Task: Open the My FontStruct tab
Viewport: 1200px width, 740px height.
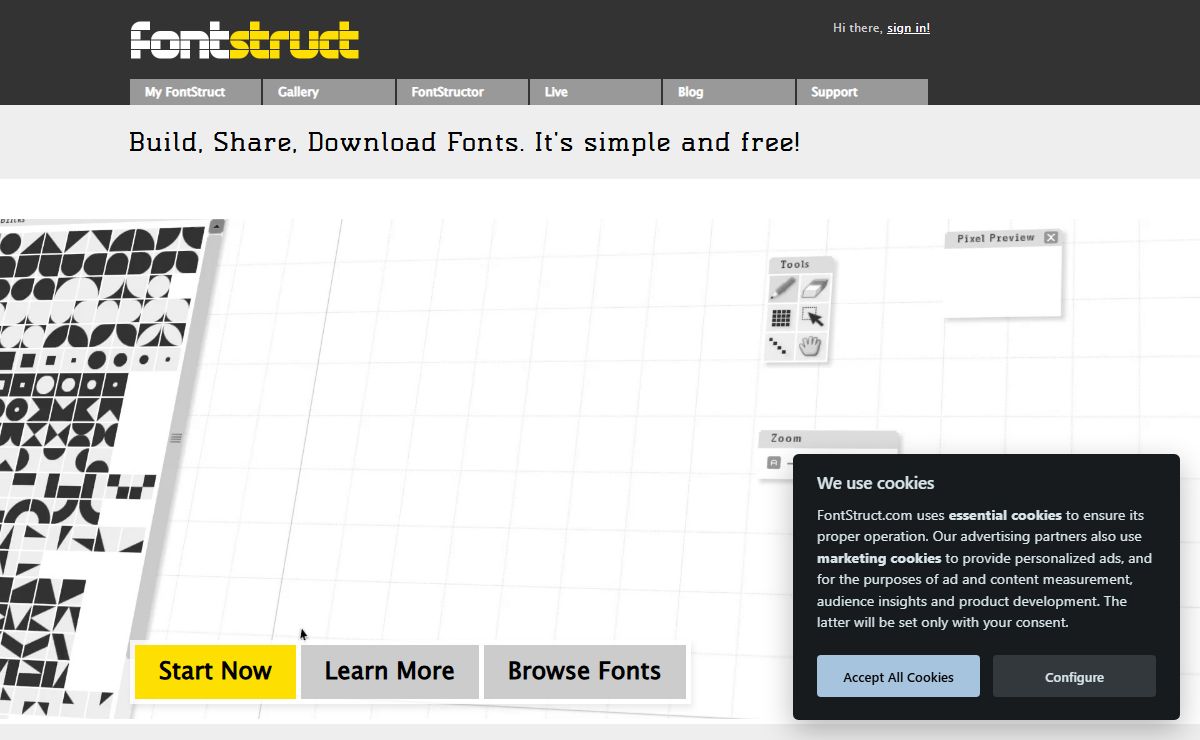Action: 195,92
